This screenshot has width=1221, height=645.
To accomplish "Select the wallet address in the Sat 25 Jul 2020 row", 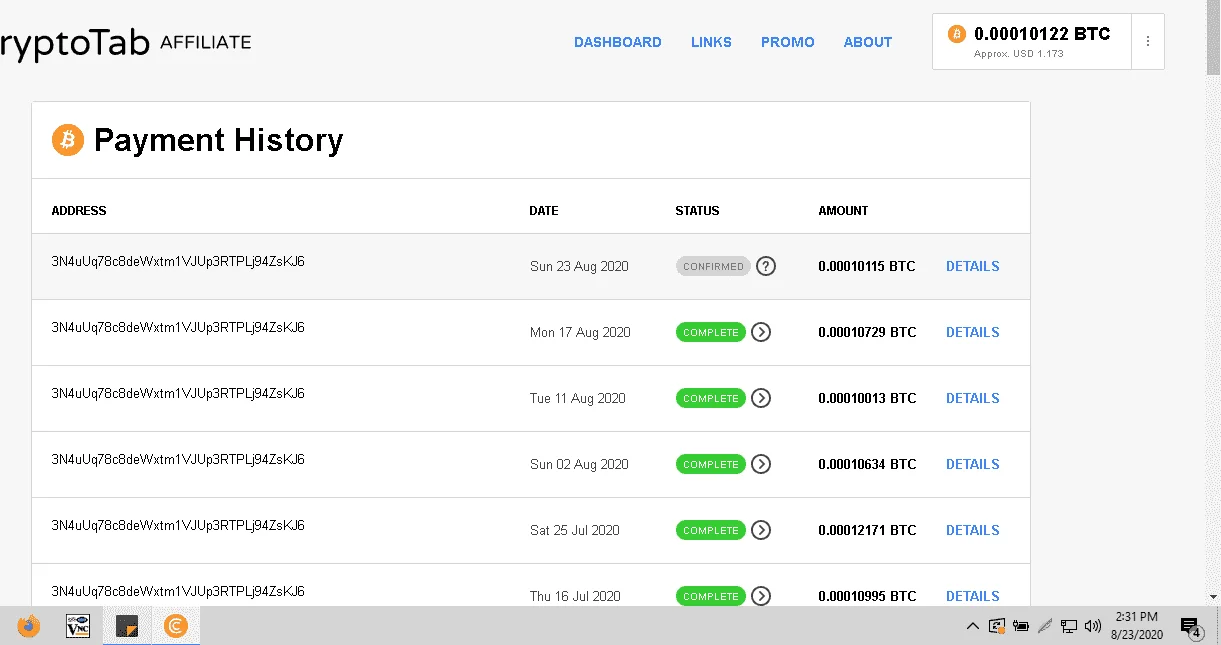I will [178, 525].
